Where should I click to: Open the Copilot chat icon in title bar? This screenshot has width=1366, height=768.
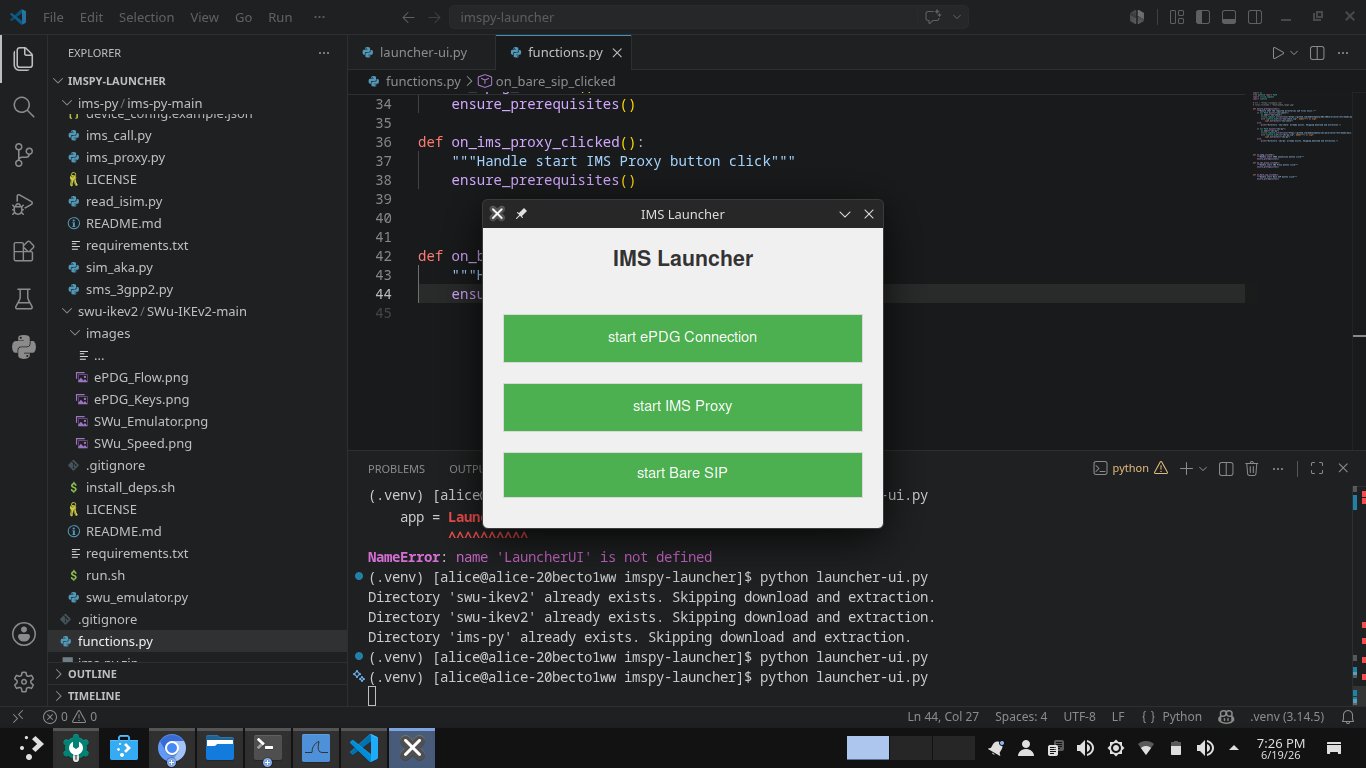(934, 17)
